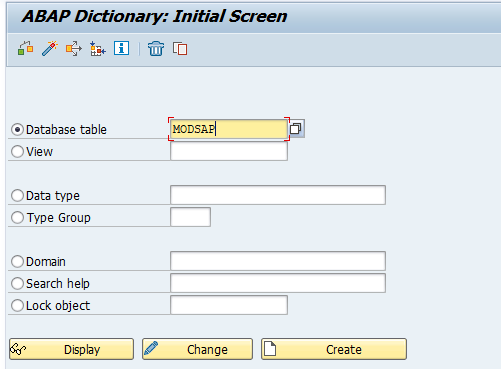Click the Search help input field
Viewport: 501px width, 369px height.
tap(278, 283)
